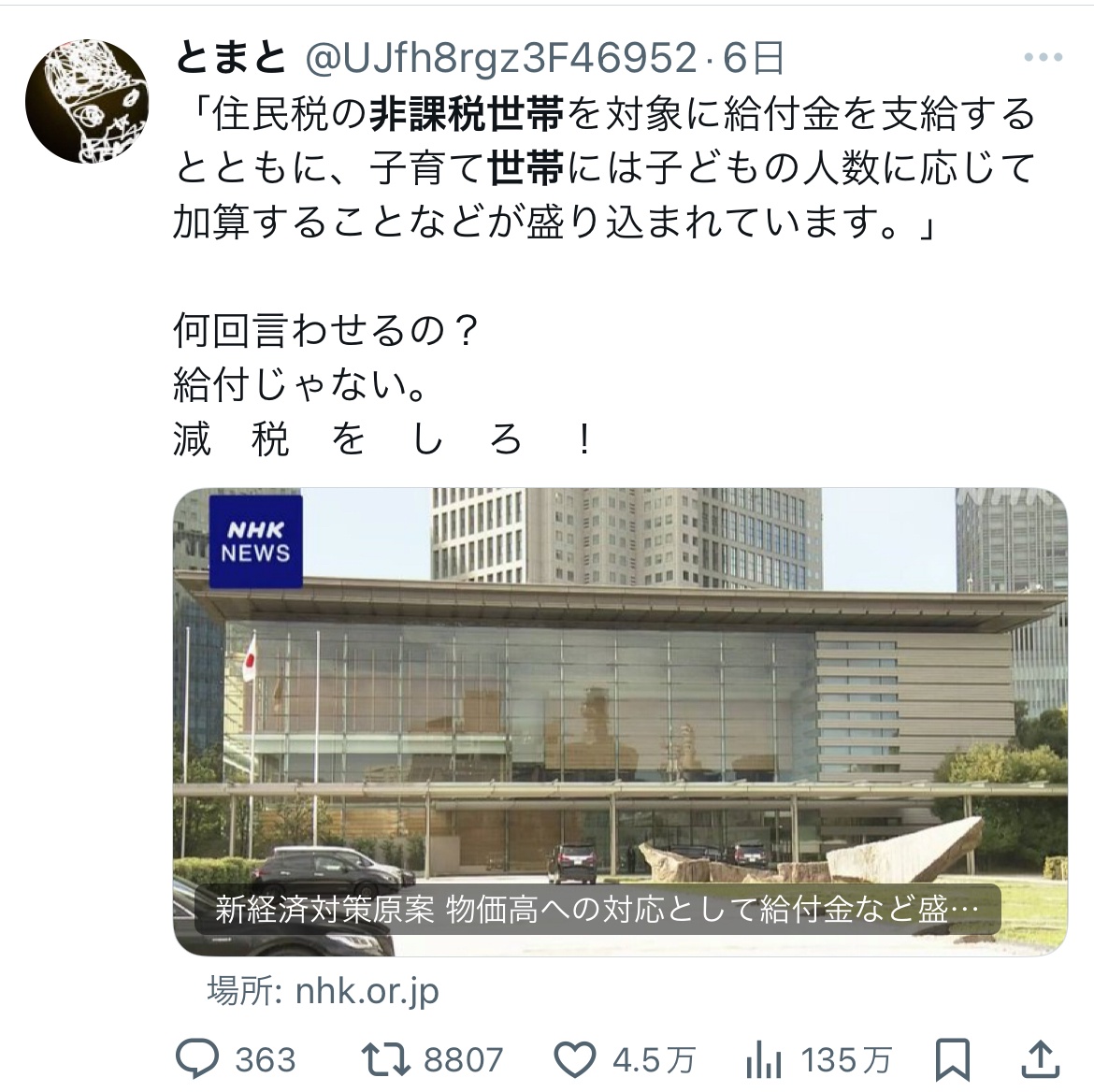Click the reply speech bubble icon

pyautogui.click(x=196, y=1058)
